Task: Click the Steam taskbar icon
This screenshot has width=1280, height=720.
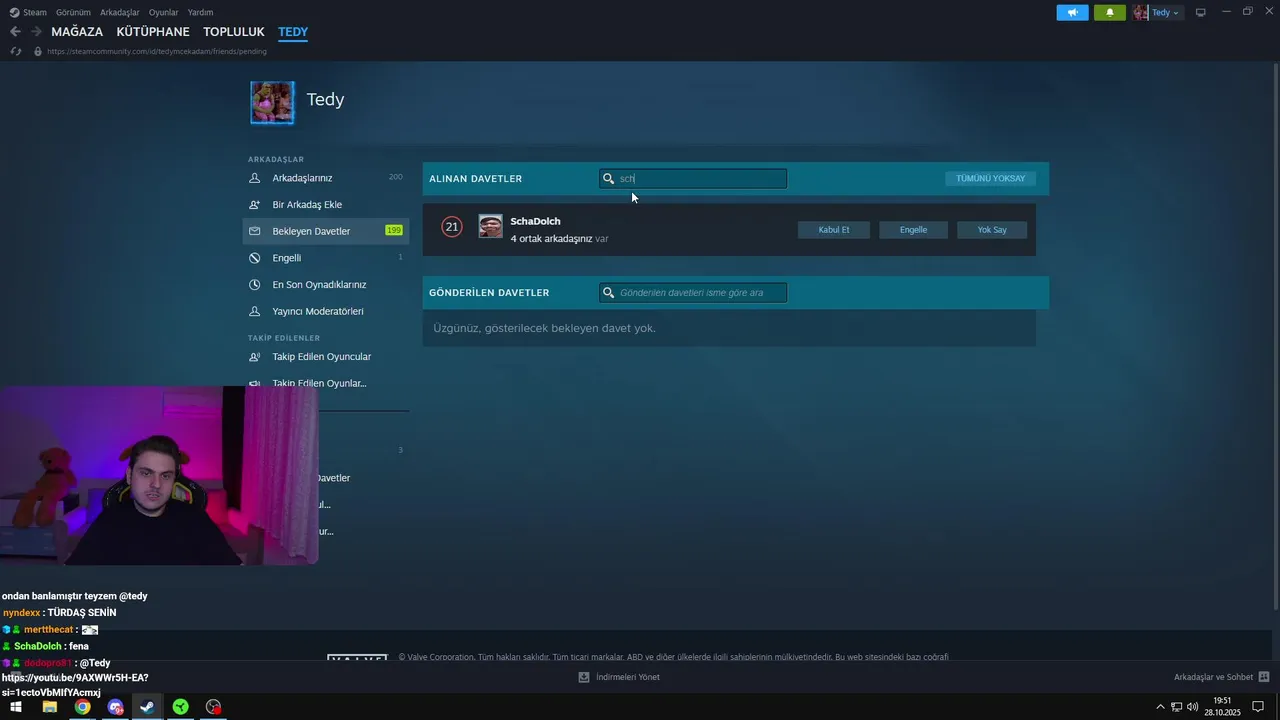Action: (x=147, y=707)
